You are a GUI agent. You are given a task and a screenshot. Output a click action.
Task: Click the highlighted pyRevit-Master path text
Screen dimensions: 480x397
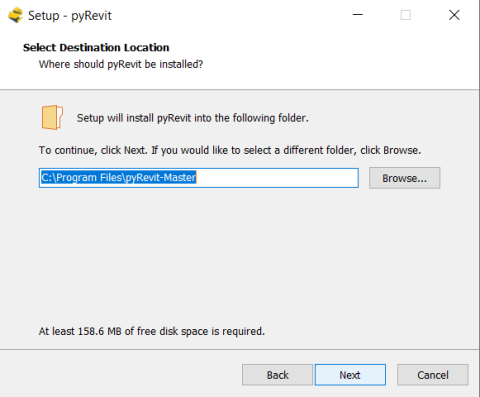(119, 177)
